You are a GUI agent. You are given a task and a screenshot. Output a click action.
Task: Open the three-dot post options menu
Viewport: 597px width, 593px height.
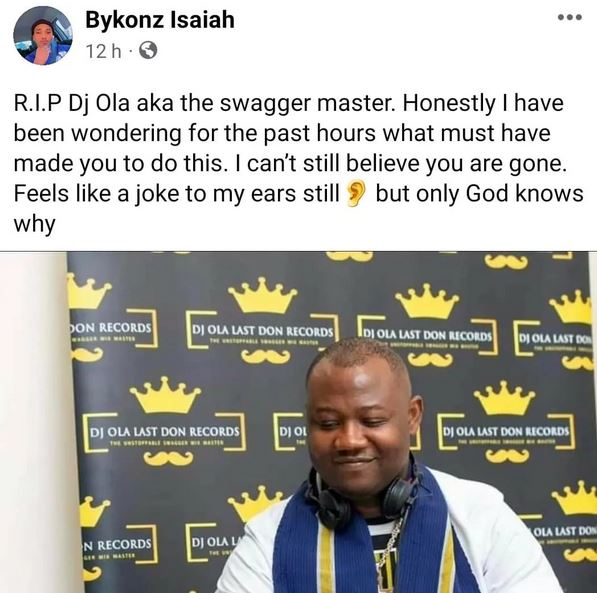pyautogui.click(x=570, y=17)
